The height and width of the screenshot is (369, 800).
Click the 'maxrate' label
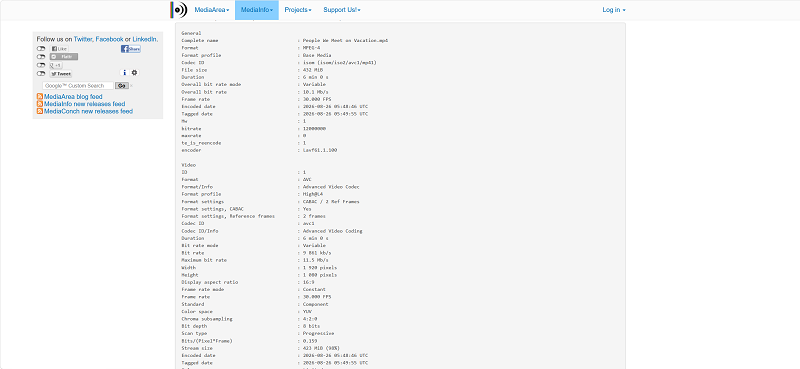tap(191, 136)
